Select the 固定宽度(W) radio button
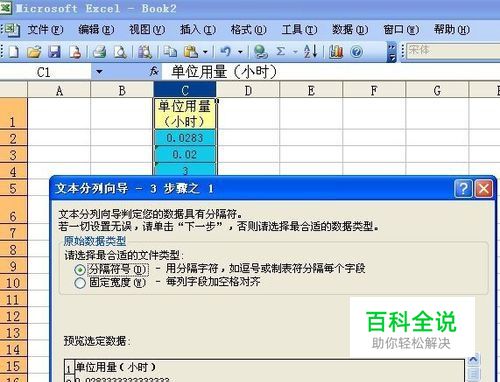Viewport: 500px width, 382px height. pos(80,283)
